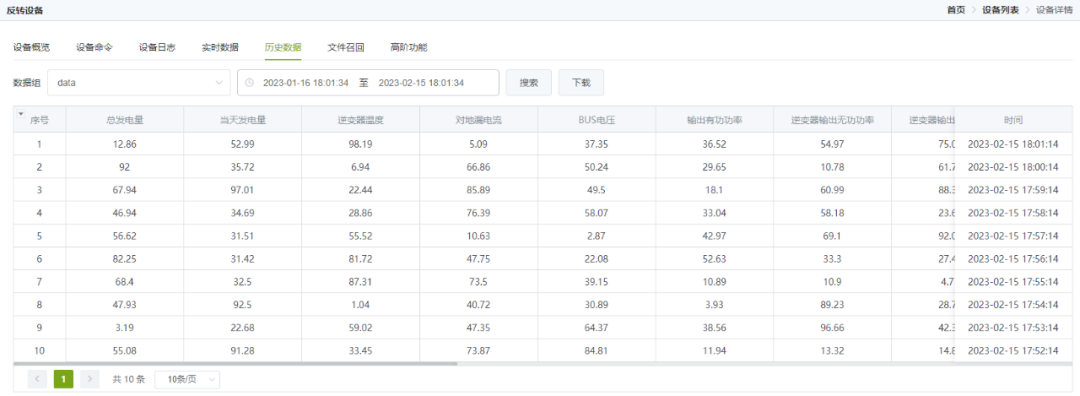Viewport: 1080px width, 396px height.
Task: Open the 设备日志 tab
Action: 157,48
